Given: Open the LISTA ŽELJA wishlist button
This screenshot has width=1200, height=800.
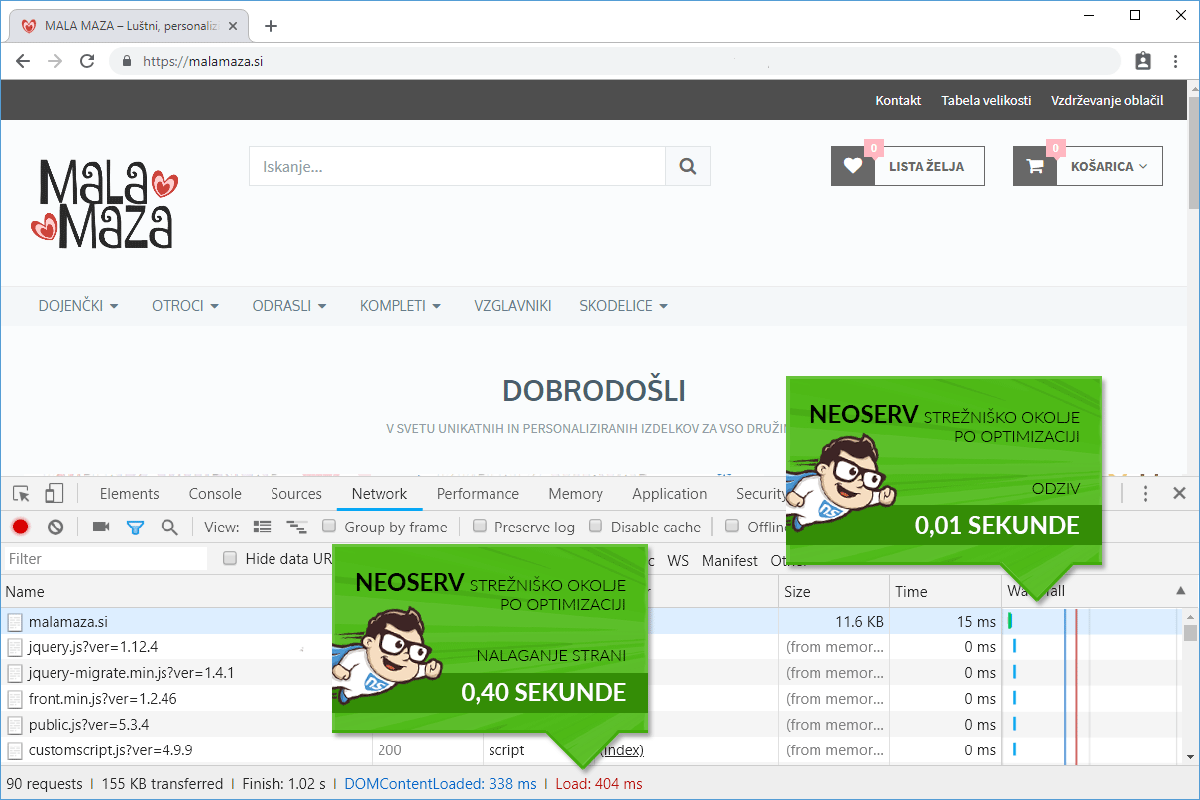Looking at the screenshot, I should (907, 166).
